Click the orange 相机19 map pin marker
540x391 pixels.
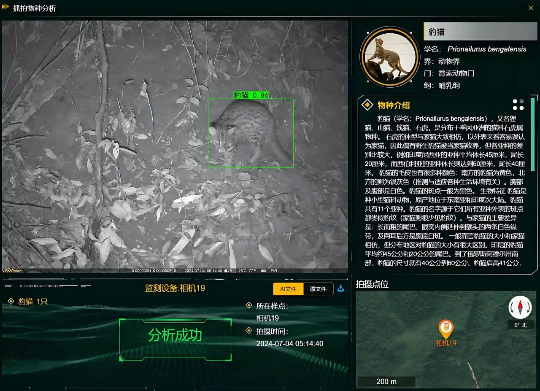tap(446, 329)
